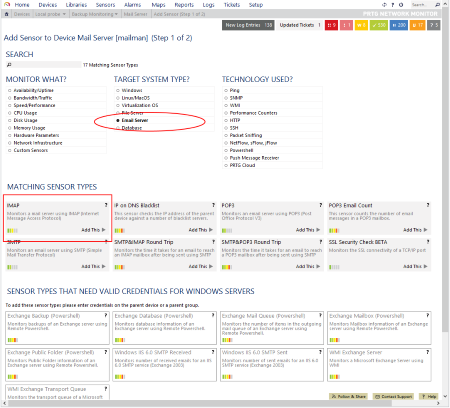Click Add This on SSL Security Check card
Screen dimensions: 450x408
click(x=415, y=266)
